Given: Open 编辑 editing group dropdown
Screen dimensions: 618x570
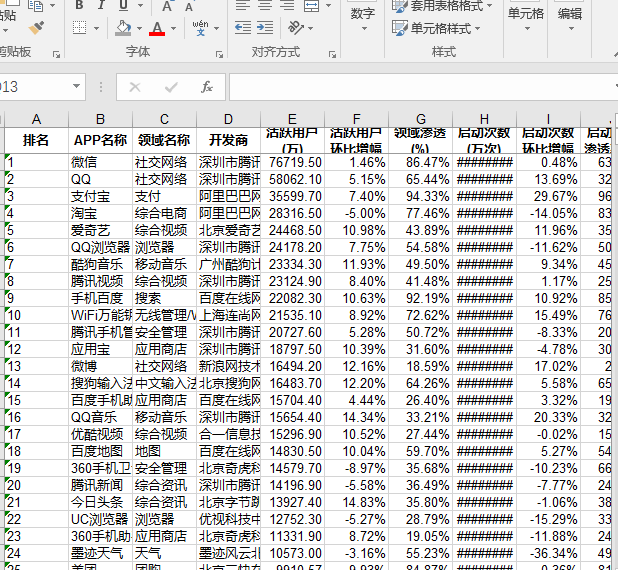Looking at the screenshot, I should pyautogui.click(x=570, y=18).
